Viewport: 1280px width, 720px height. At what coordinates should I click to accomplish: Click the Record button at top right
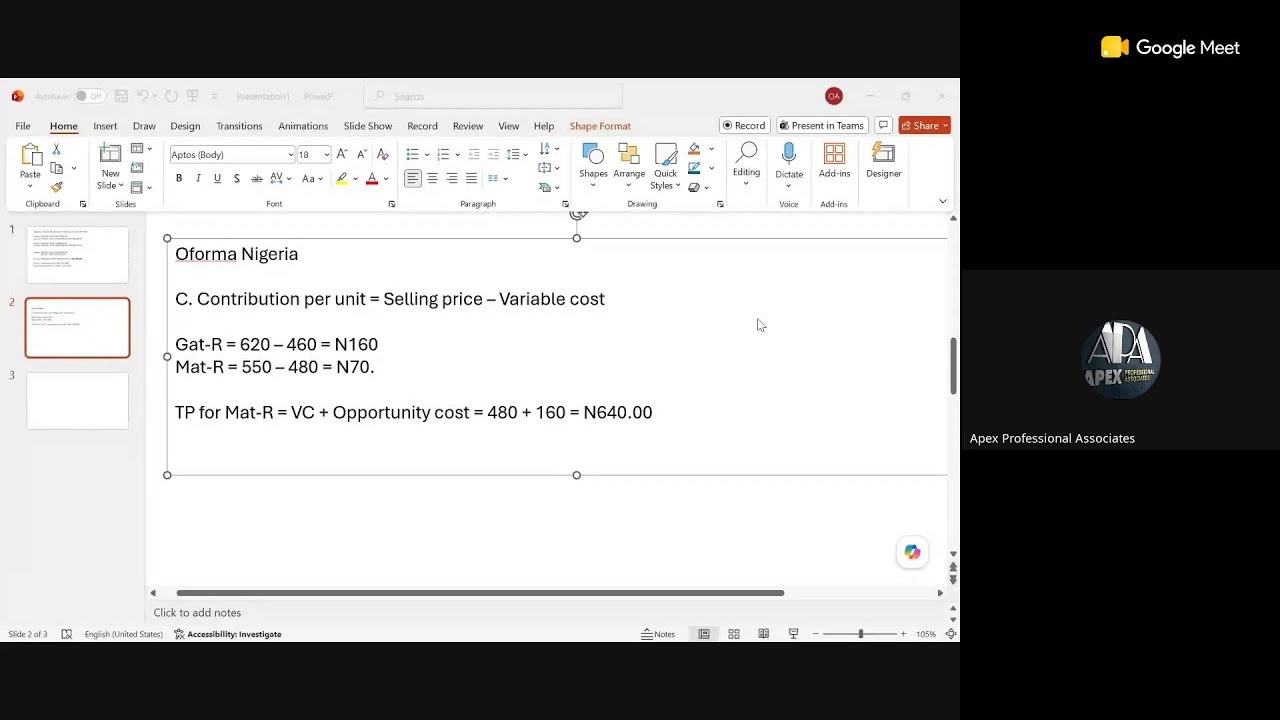(x=744, y=125)
